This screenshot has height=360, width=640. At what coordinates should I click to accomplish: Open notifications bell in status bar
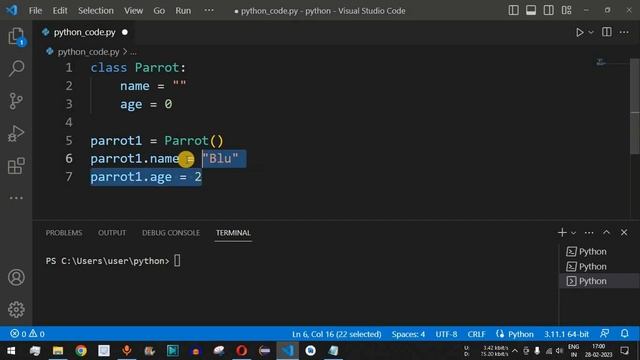[x=624, y=333]
